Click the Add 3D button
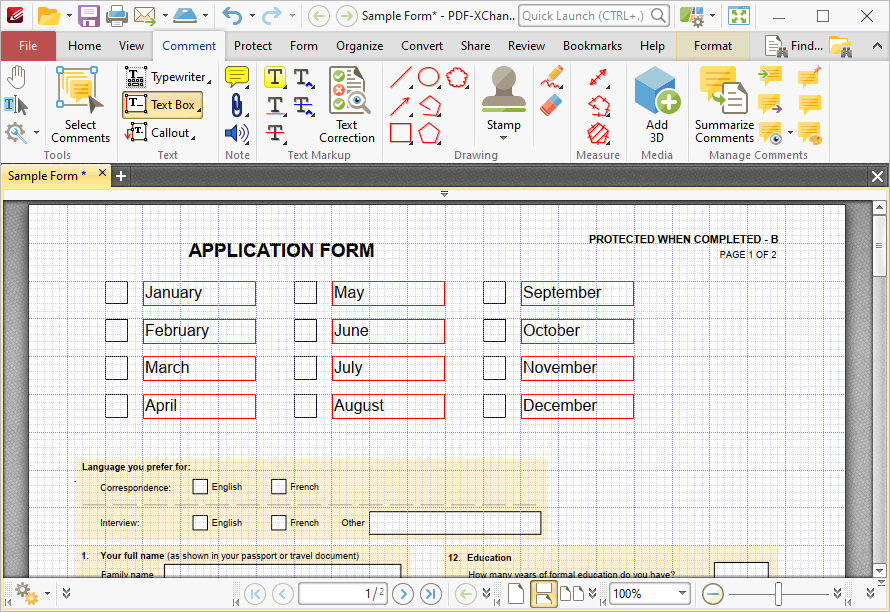Viewport: 890px width, 612px height. 657,105
